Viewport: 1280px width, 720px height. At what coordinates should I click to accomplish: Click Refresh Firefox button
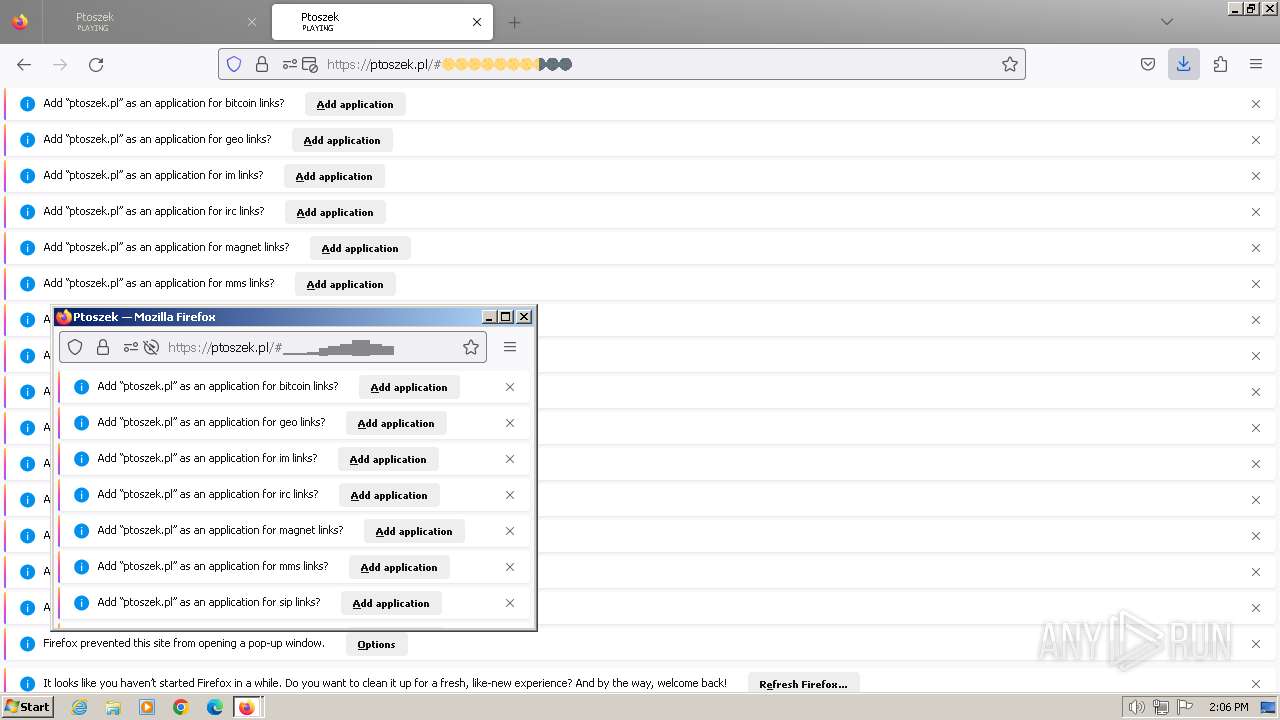click(x=803, y=684)
